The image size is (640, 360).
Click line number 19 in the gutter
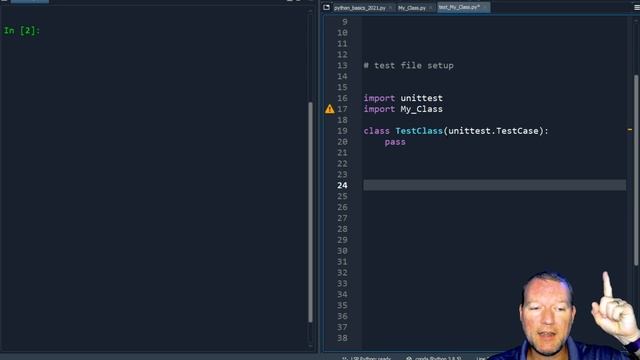click(342, 131)
